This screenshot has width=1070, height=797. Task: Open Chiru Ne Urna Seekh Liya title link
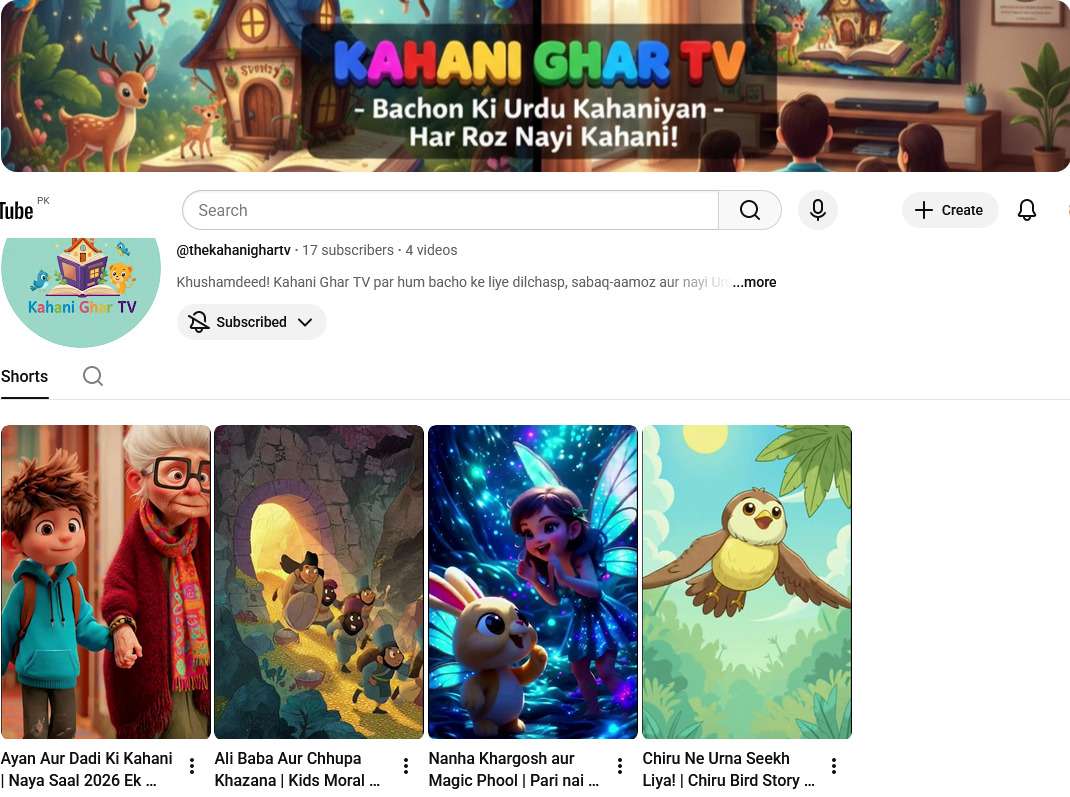728,769
